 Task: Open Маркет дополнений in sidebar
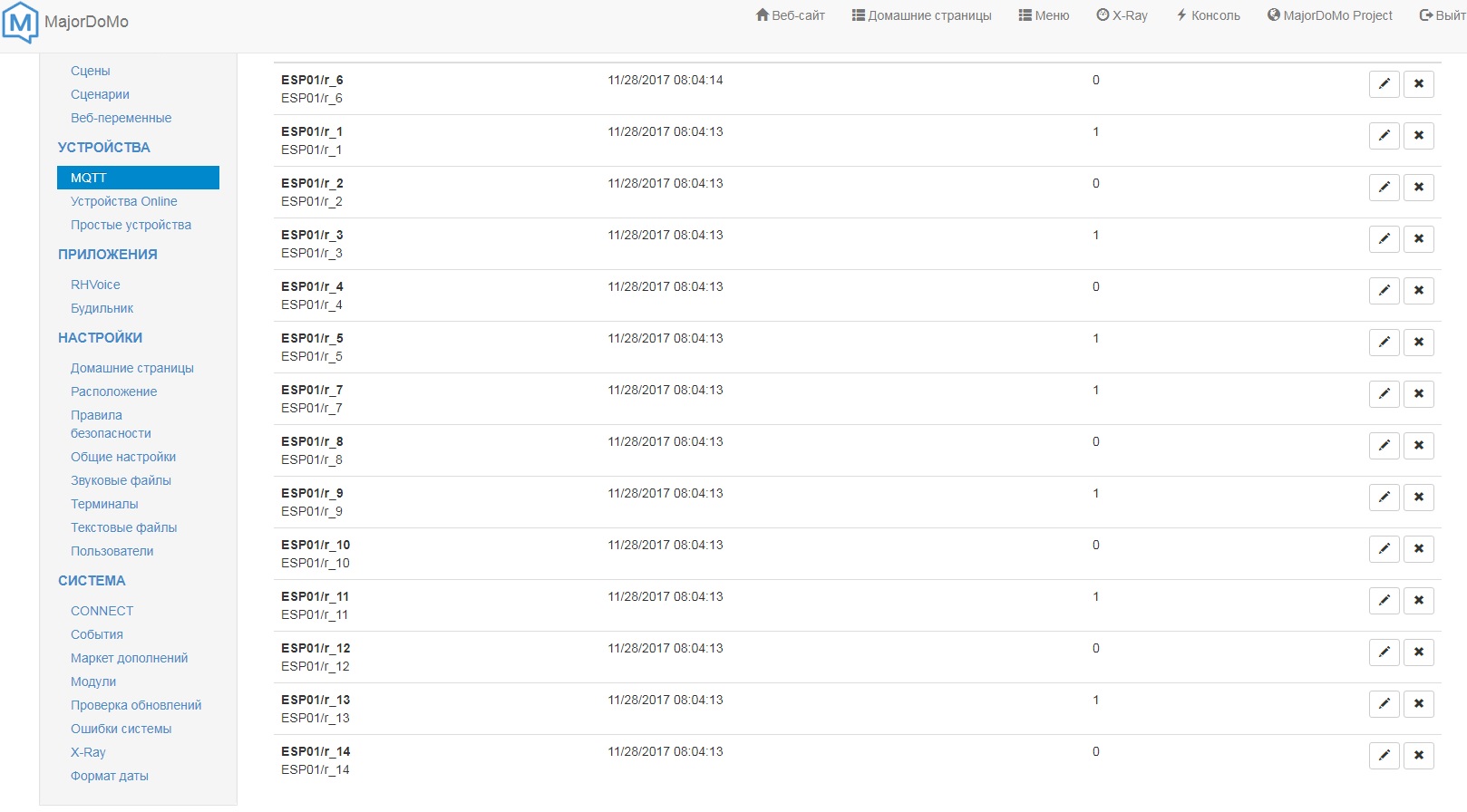[x=129, y=658]
